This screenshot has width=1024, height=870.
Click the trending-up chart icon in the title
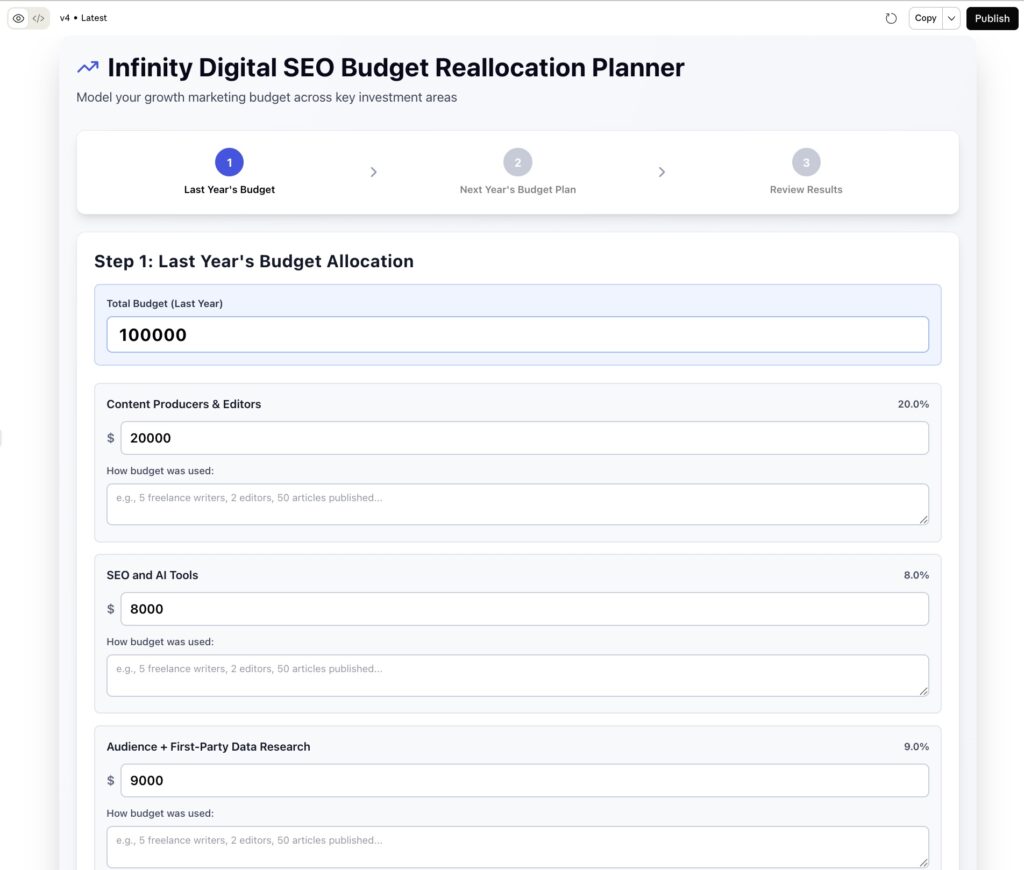[x=88, y=67]
